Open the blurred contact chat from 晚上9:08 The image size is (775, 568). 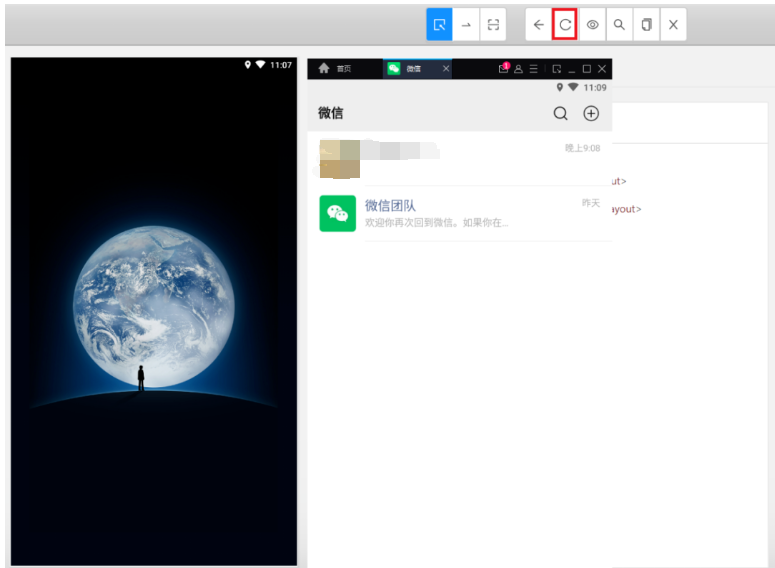pos(460,159)
